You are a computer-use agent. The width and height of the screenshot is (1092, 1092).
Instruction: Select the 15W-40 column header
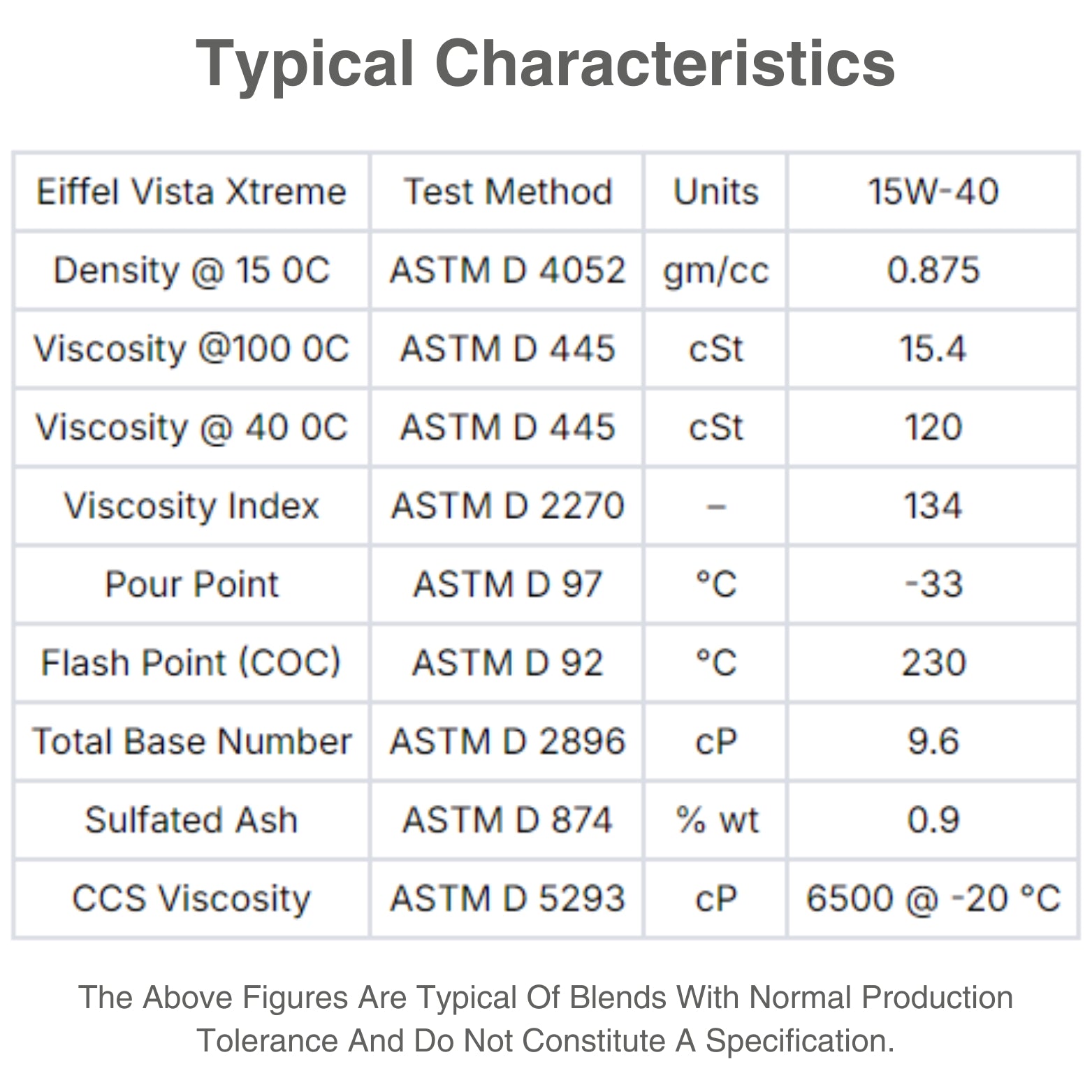pyautogui.click(x=933, y=192)
